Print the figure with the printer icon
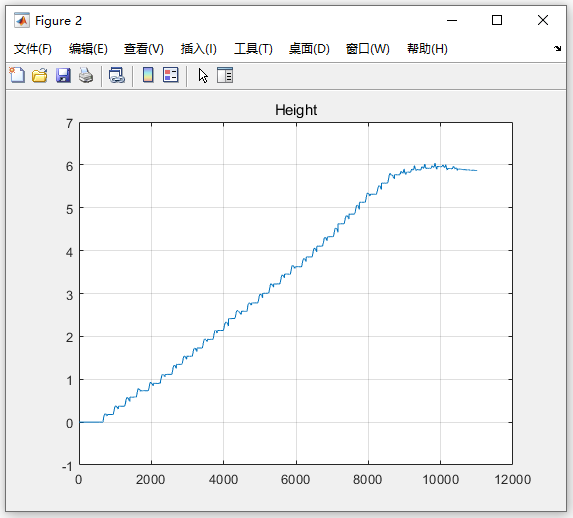The image size is (573, 518). [x=86, y=75]
